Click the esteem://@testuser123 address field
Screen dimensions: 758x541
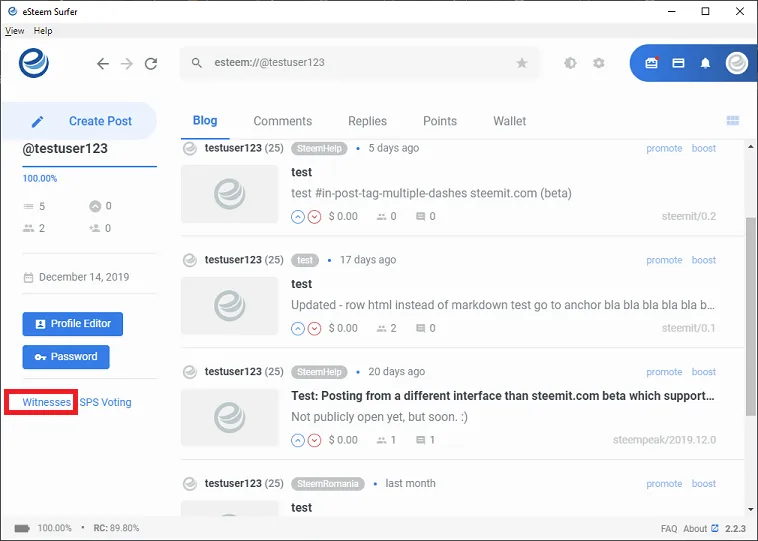[x=360, y=63]
